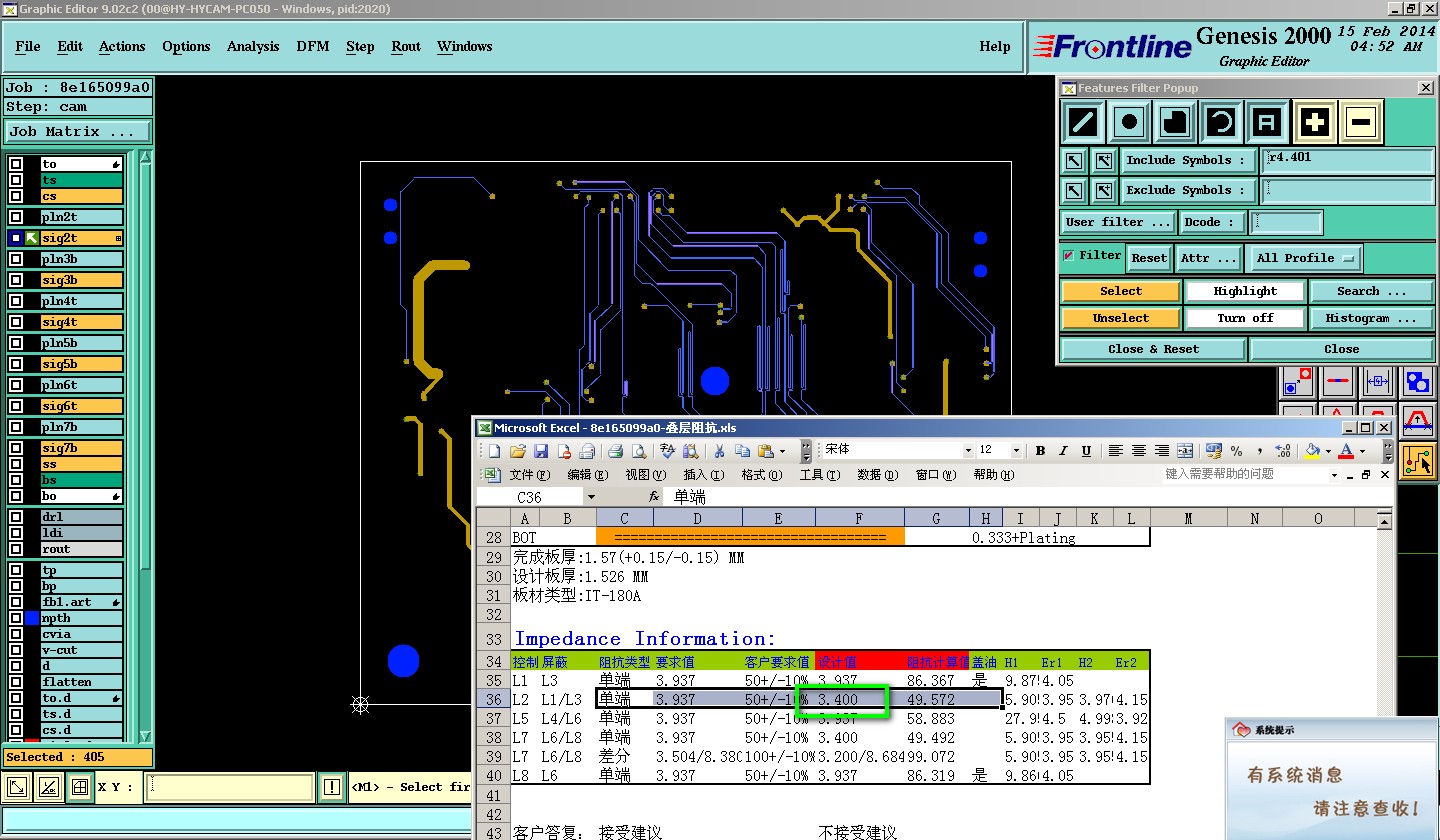Click the negative polarity minus icon
This screenshot has height=840, width=1440.
(x=1361, y=122)
